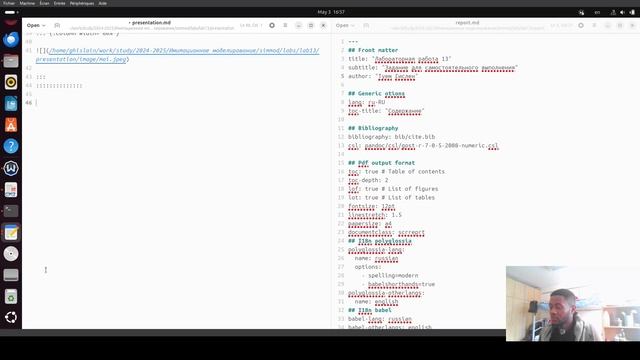Click the accessibility tray icon
The height and width of the screenshot is (360, 640).
(581, 12)
